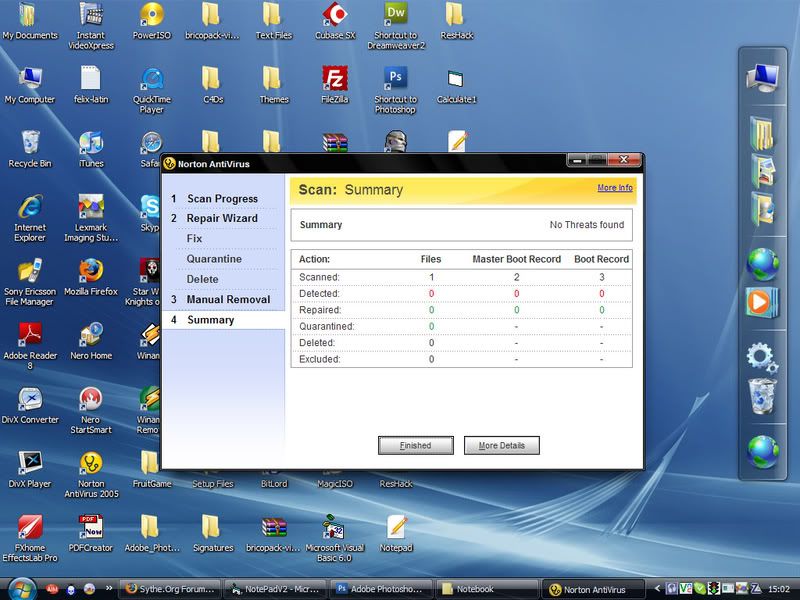Click the 'No Threats found' summary text

[587, 225]
